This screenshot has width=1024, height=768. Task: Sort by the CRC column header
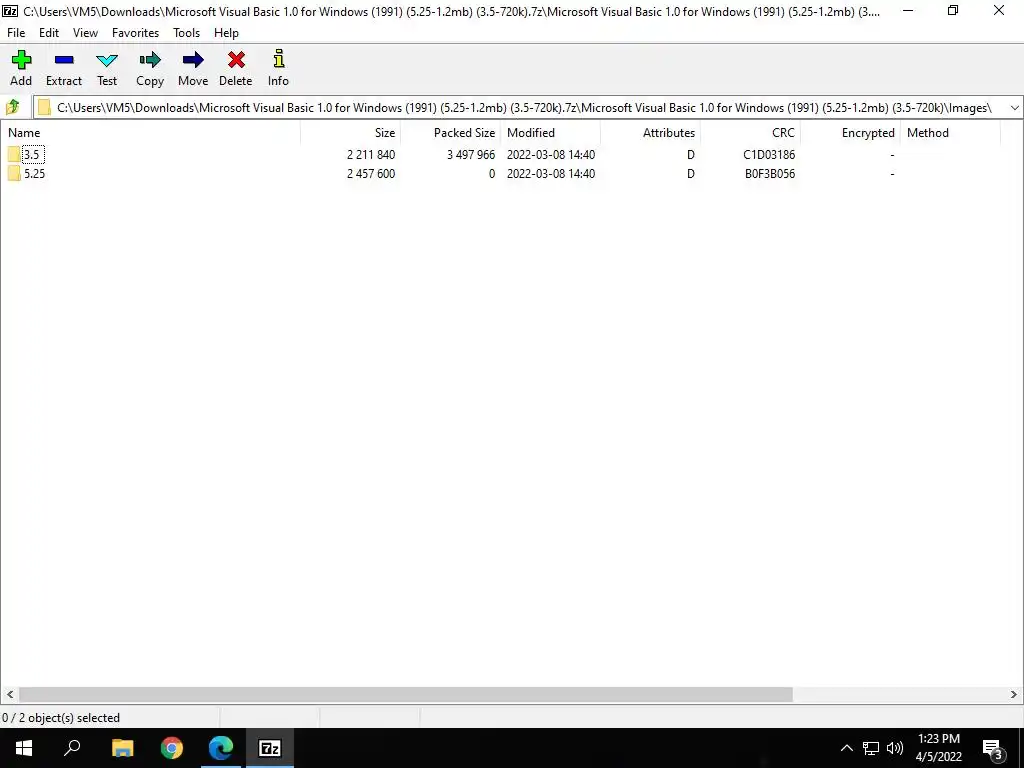coord(750,133)
